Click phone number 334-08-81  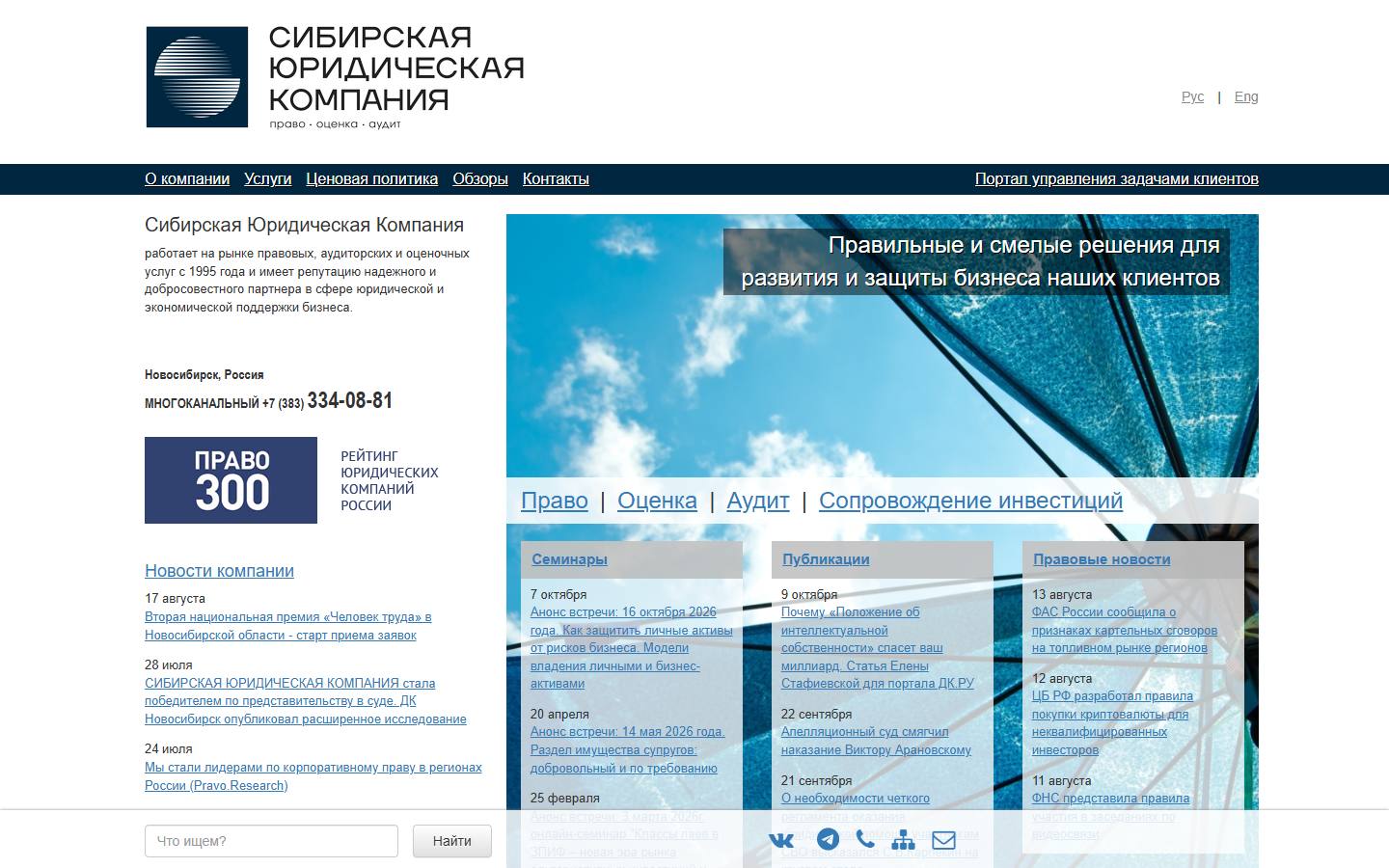tap(350, 400)
